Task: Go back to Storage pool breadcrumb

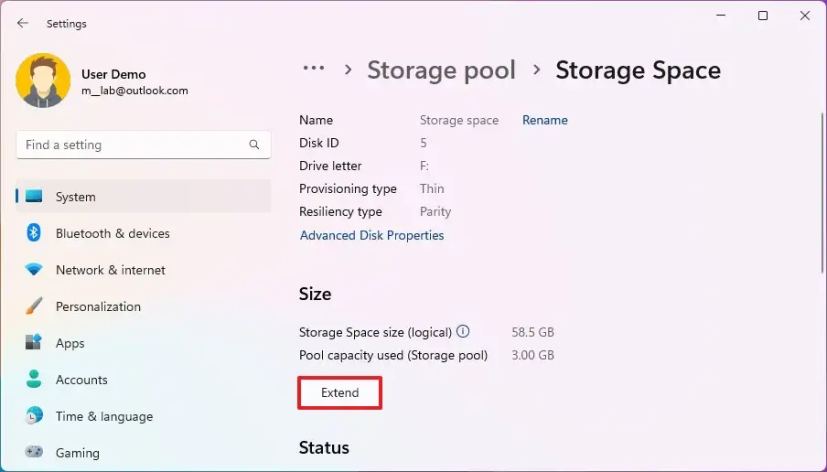Action: click(441, 70)
